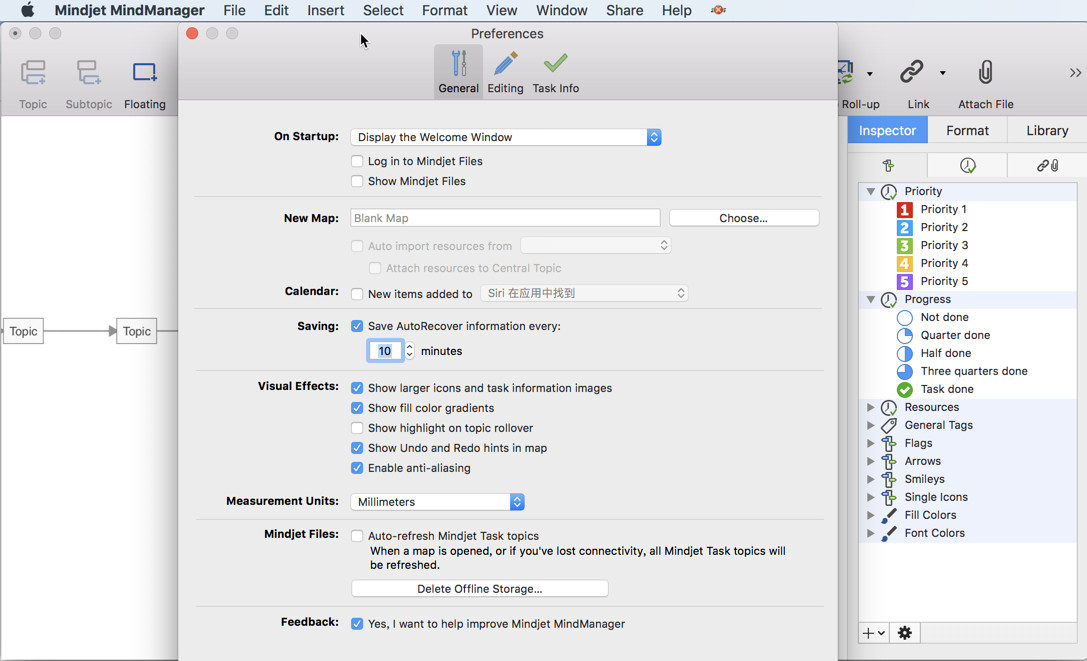Open the Link toolbar dropdown arrow
Image resolution: width=1087 pixels, height=661 pixels.
942,73
